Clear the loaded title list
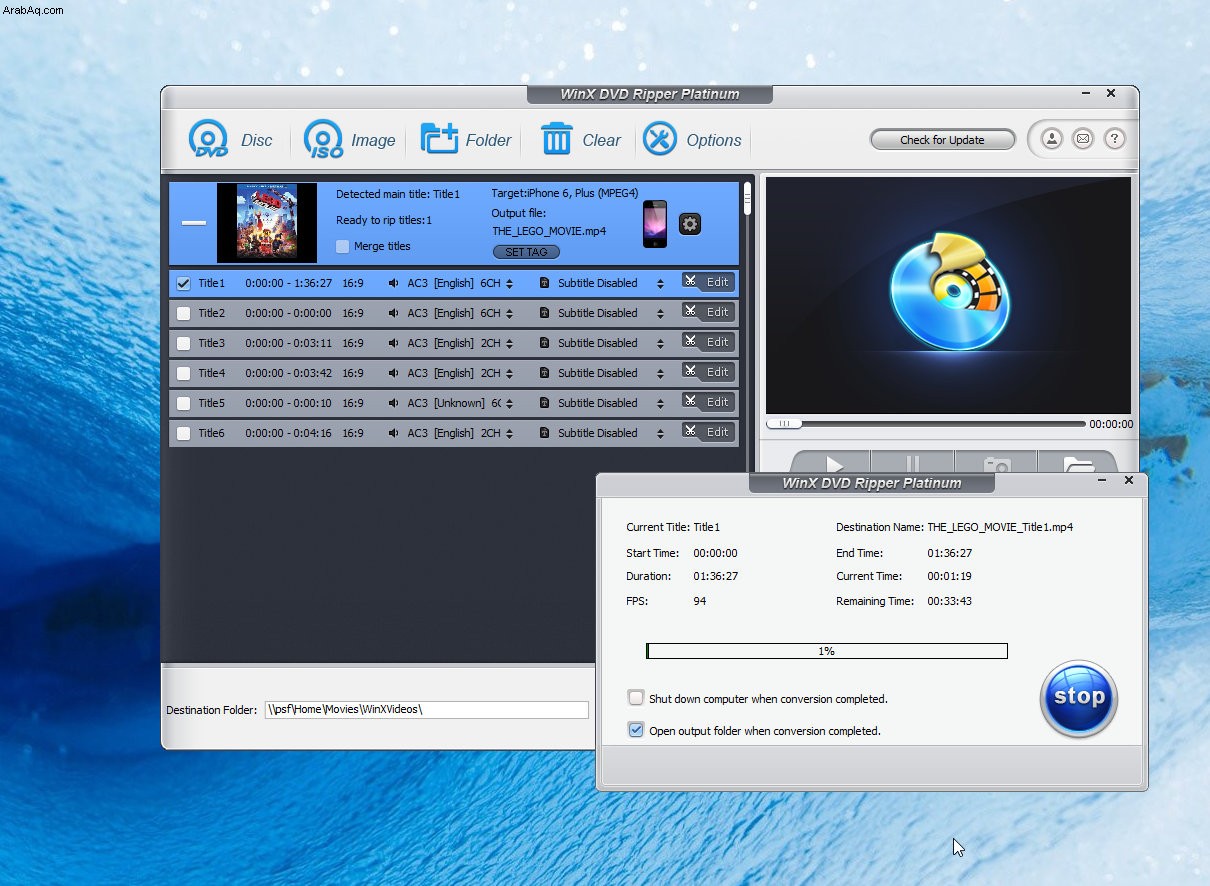Screen dimensions: 1210x886 [581, 140]
